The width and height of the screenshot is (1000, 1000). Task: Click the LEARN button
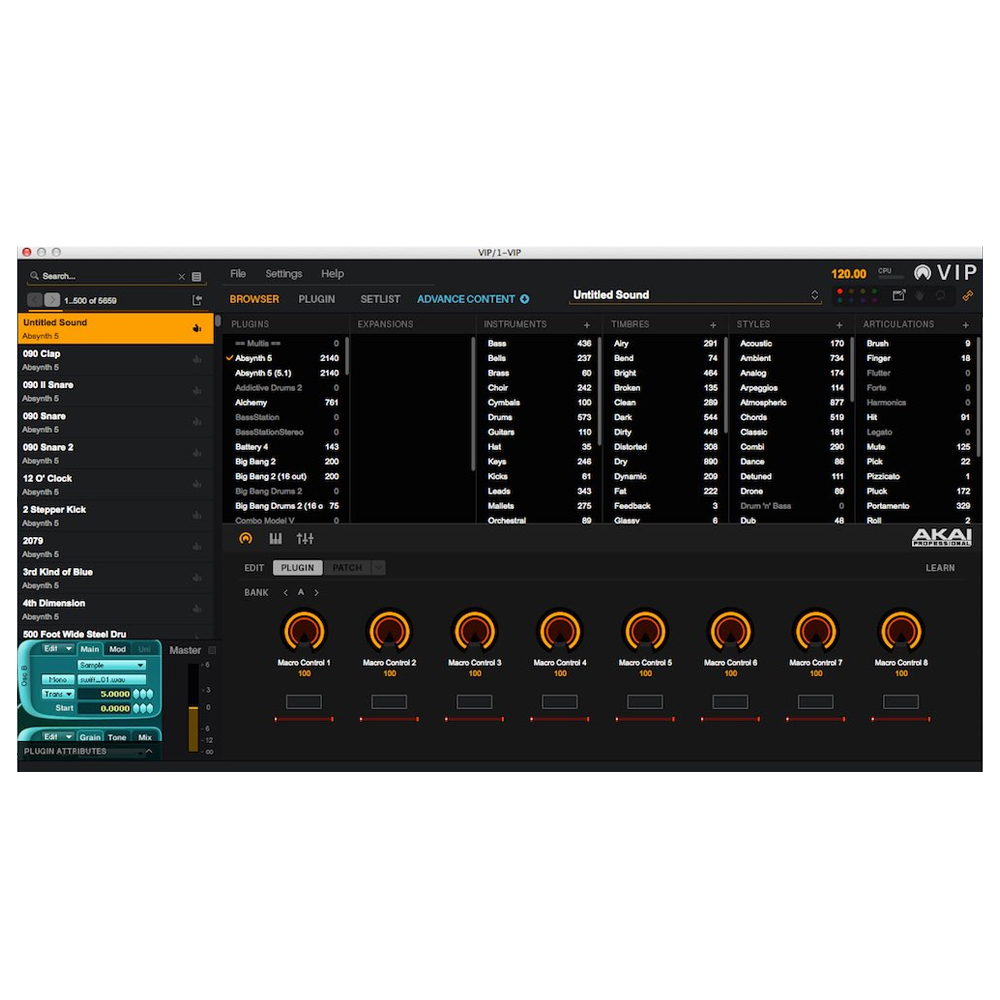(x=940, y=568)
